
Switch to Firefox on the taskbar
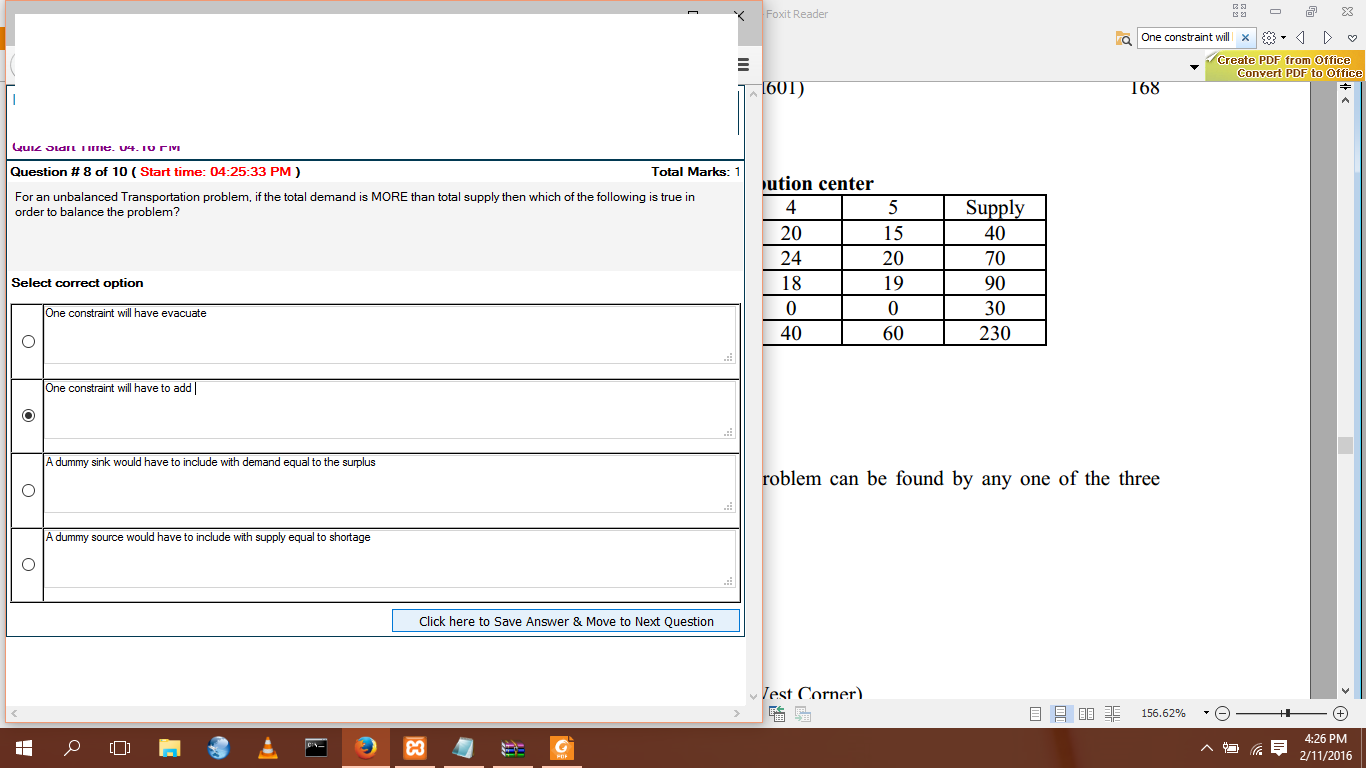pos(366,748)
